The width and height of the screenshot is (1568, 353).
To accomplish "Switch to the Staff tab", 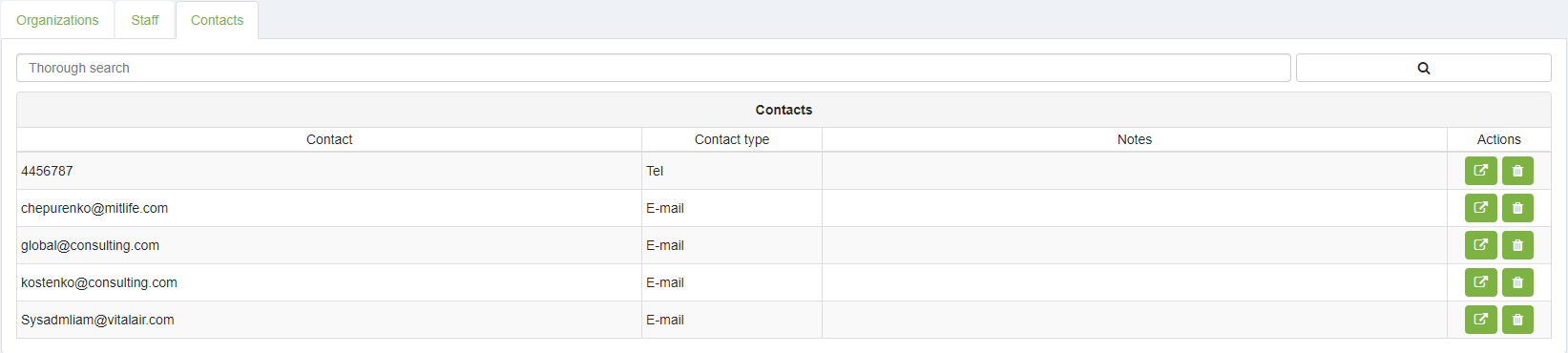I will [145, 20].
